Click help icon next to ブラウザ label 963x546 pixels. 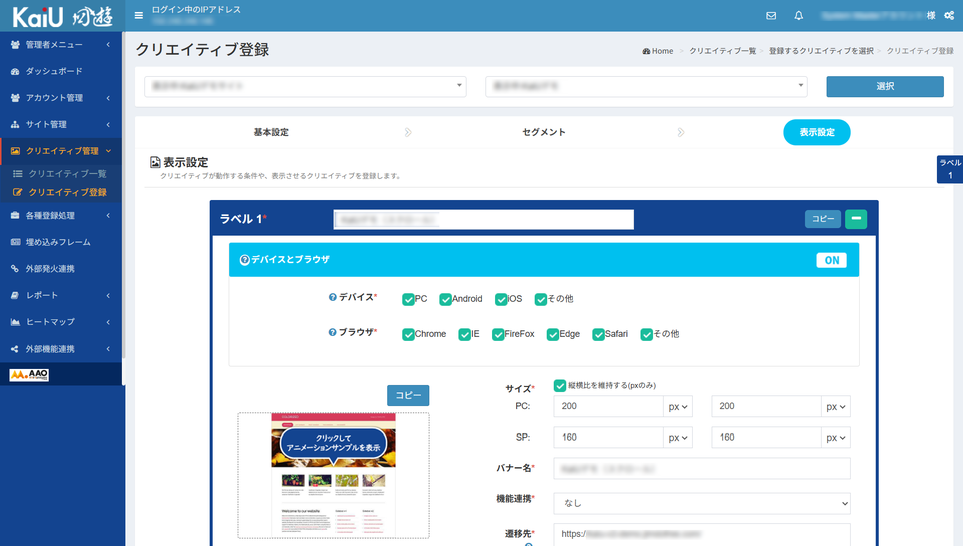point(332,332)
